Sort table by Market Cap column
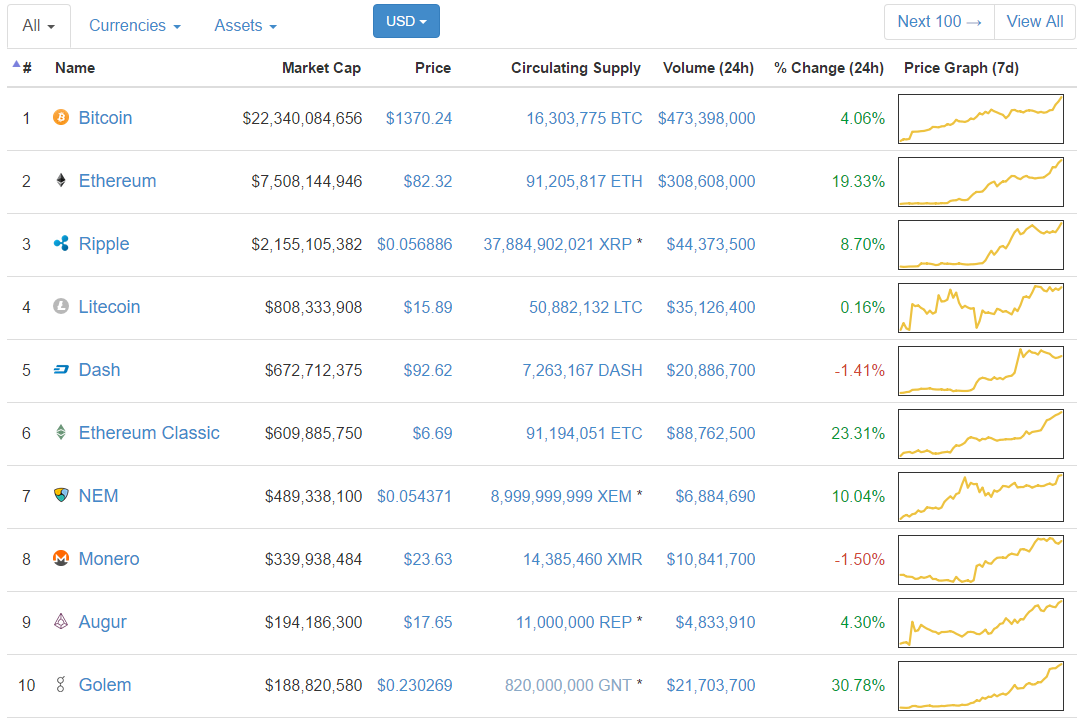Screen dimensions: 1082x721 pos(321,68)
